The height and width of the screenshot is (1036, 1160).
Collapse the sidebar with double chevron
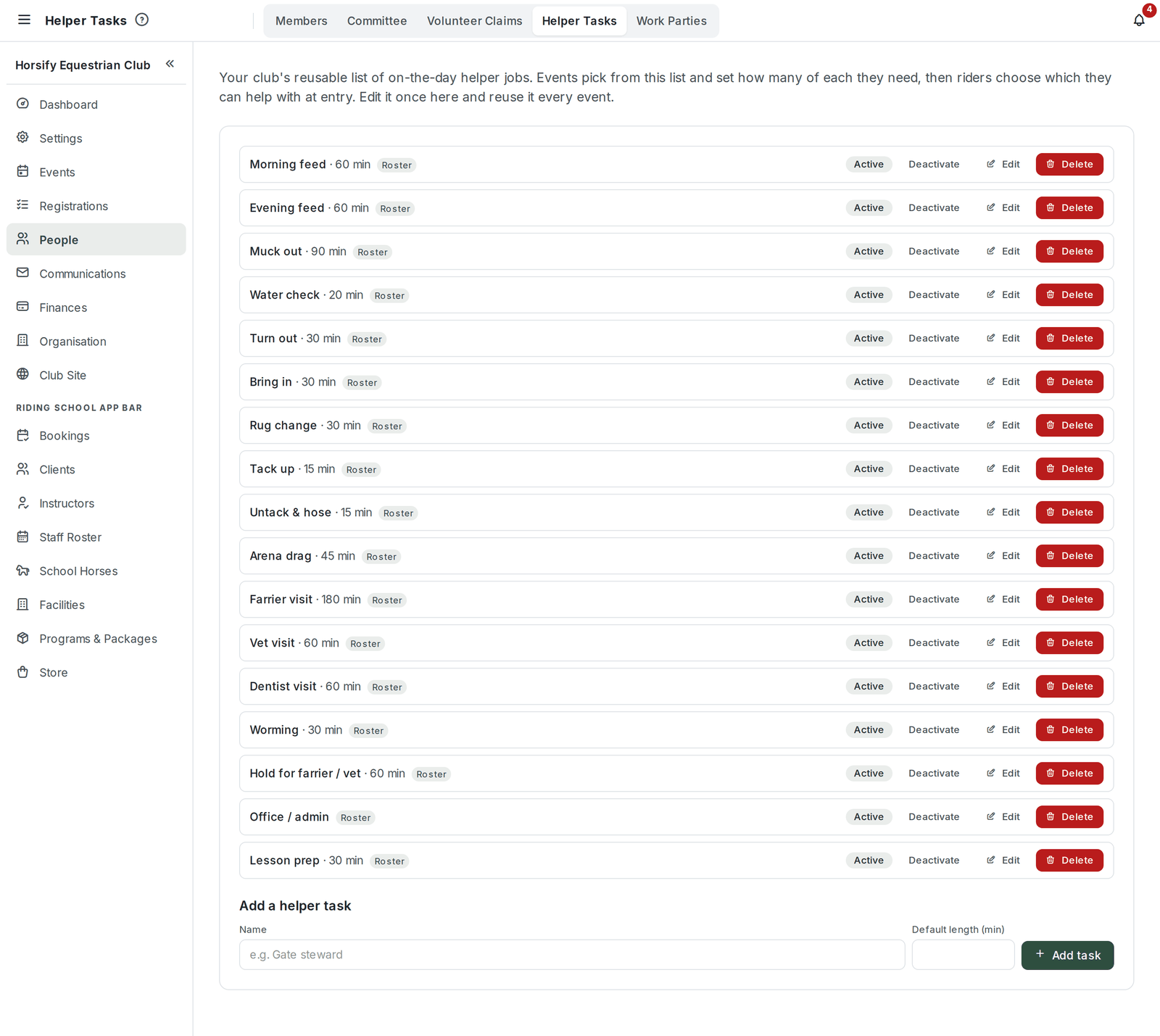tap(170, 64)
